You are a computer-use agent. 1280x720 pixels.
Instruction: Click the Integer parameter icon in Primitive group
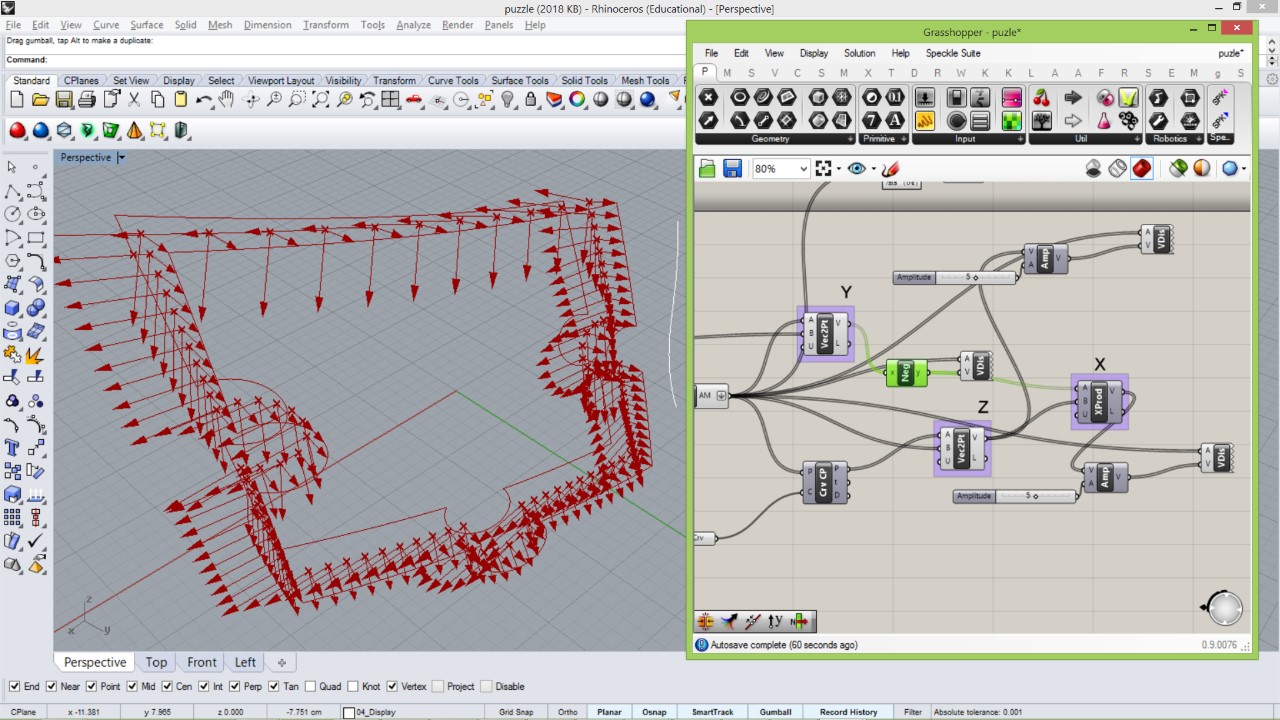871,121
